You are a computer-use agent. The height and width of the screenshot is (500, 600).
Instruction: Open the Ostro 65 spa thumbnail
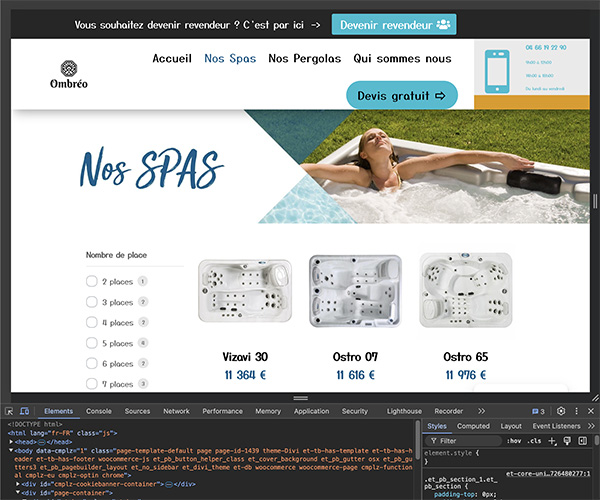(x=466, y=290)
